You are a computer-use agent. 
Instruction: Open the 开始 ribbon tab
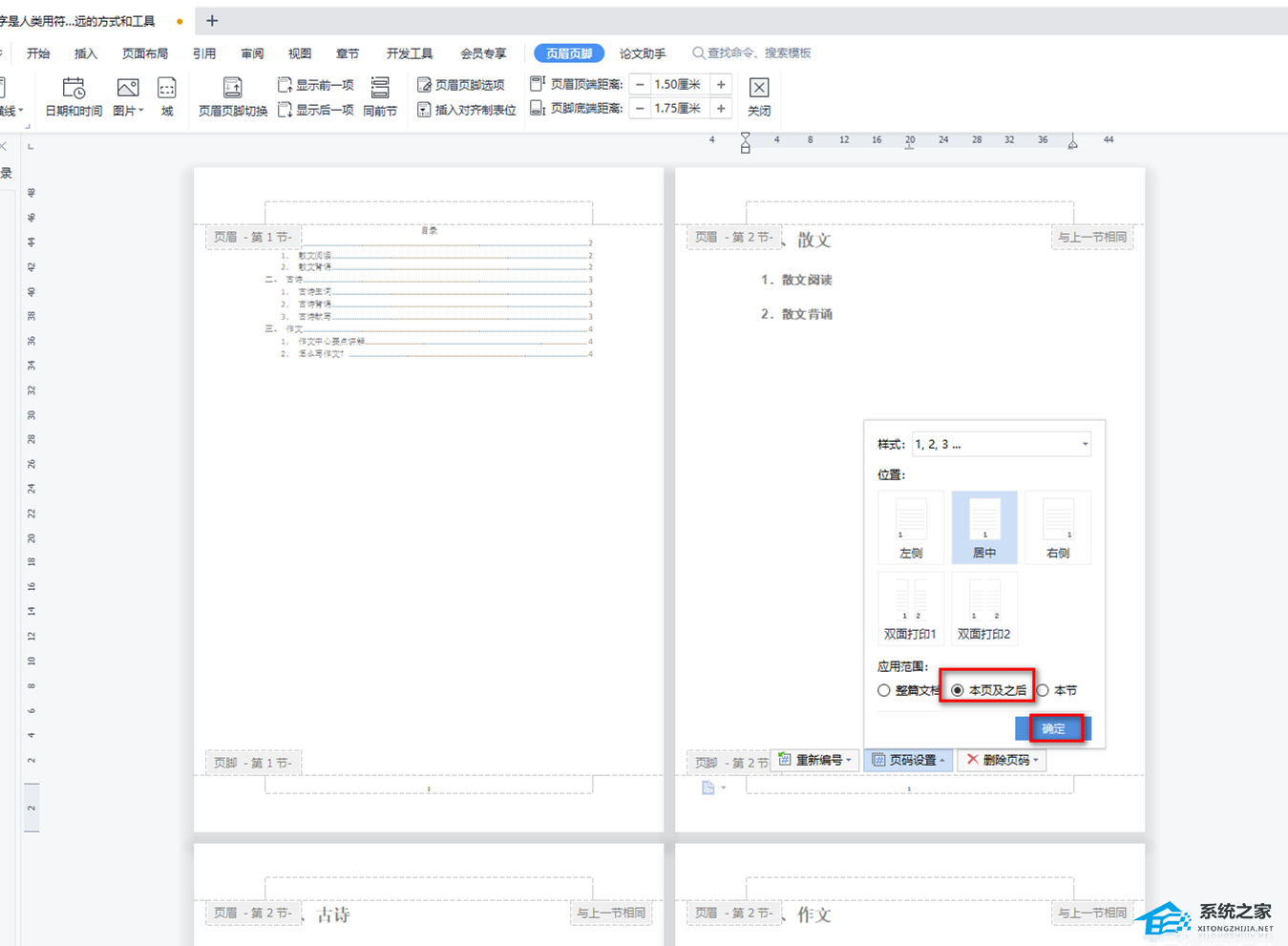pyautogui.click(x=38, y=53)
